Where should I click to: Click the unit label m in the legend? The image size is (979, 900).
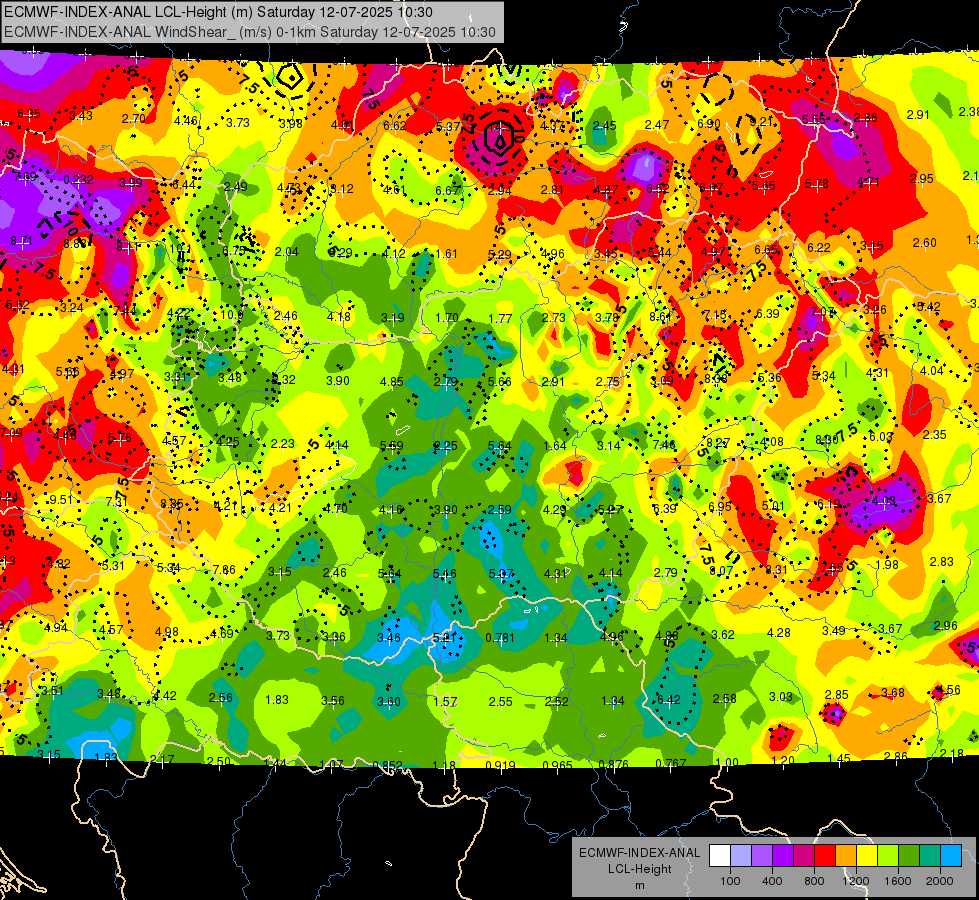click(639, 885)
